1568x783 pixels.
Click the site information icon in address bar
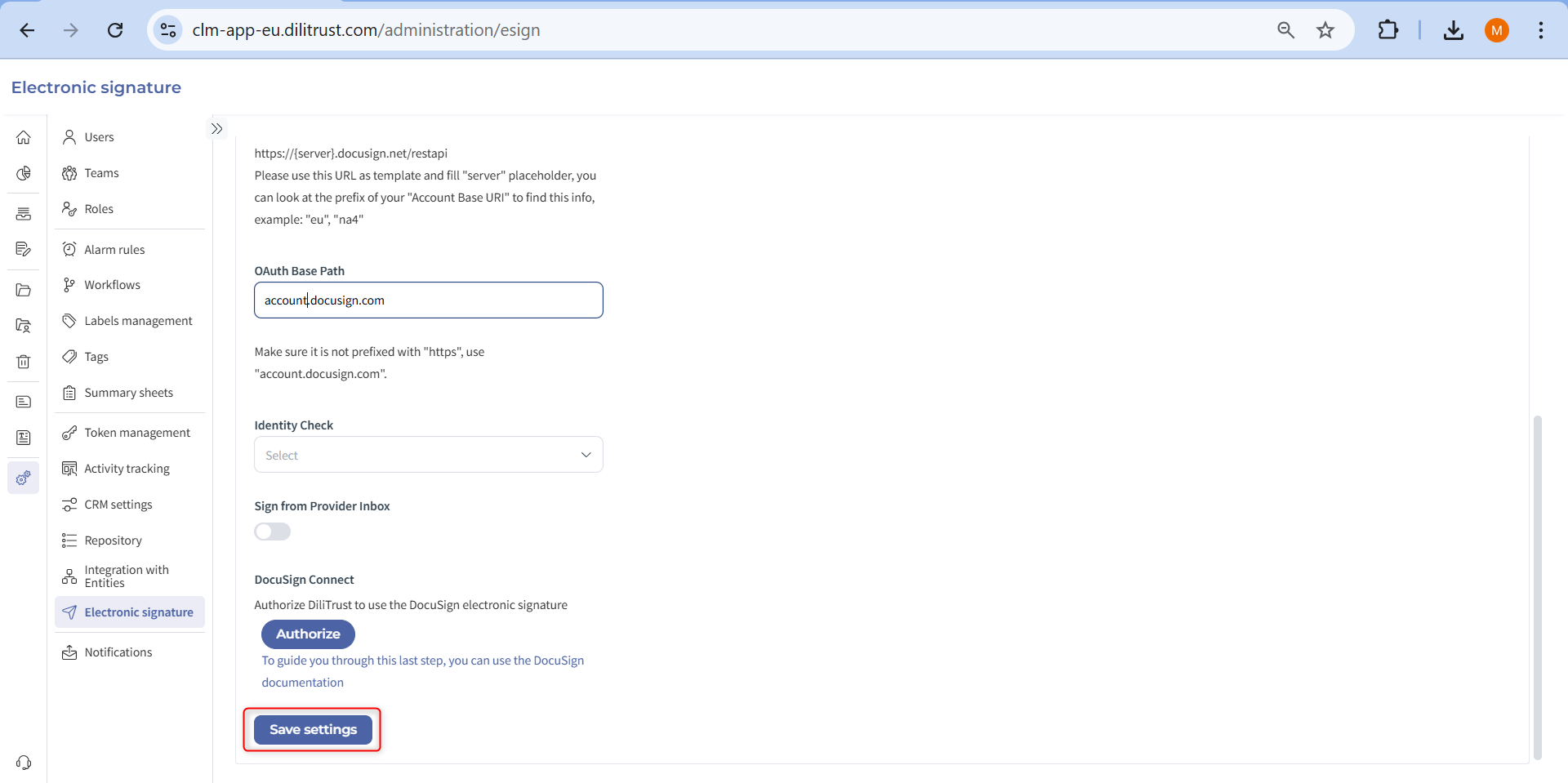(x=168, y=30)
